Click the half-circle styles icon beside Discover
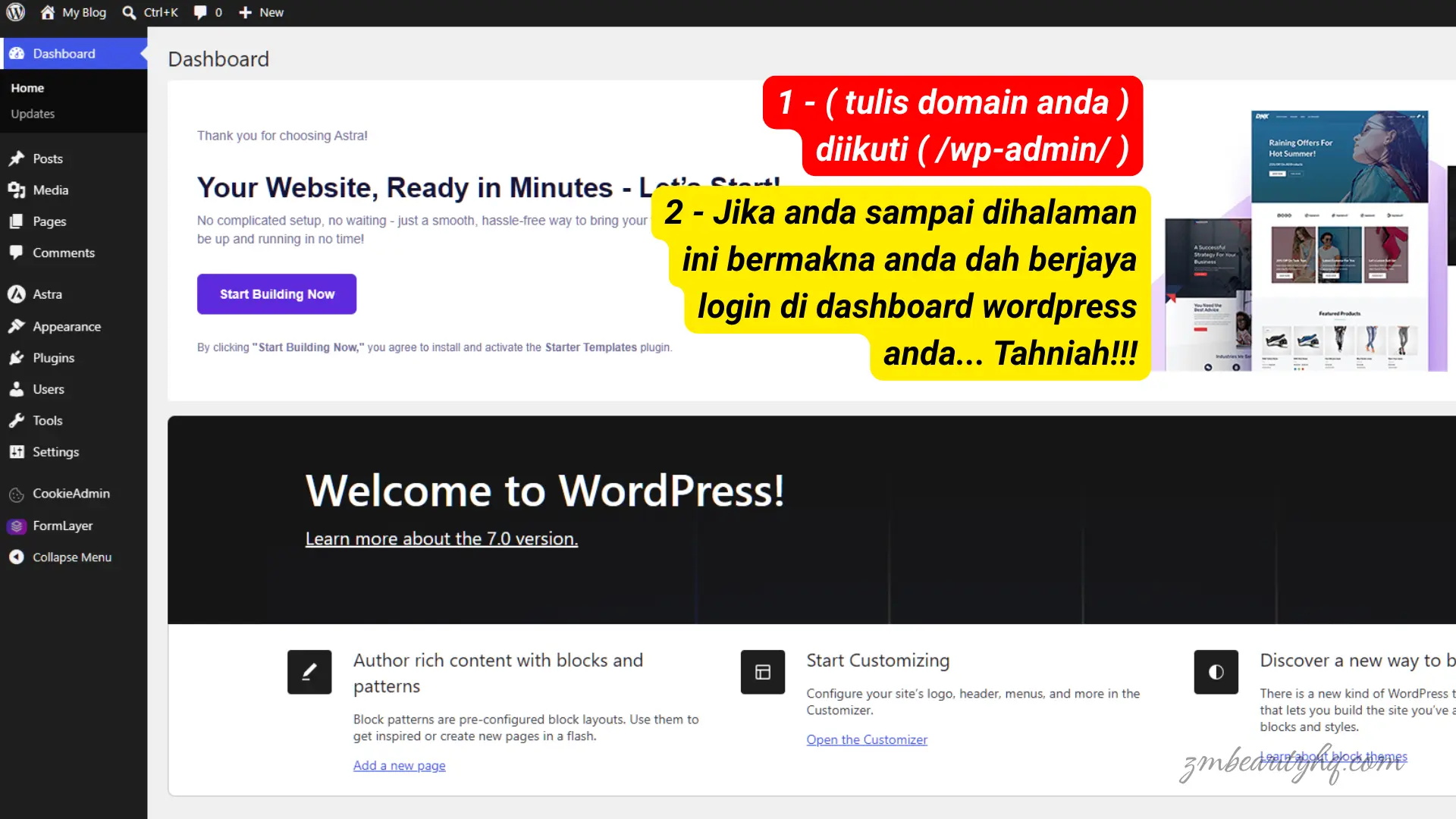1456x819 pixels. click(1216, 672)
